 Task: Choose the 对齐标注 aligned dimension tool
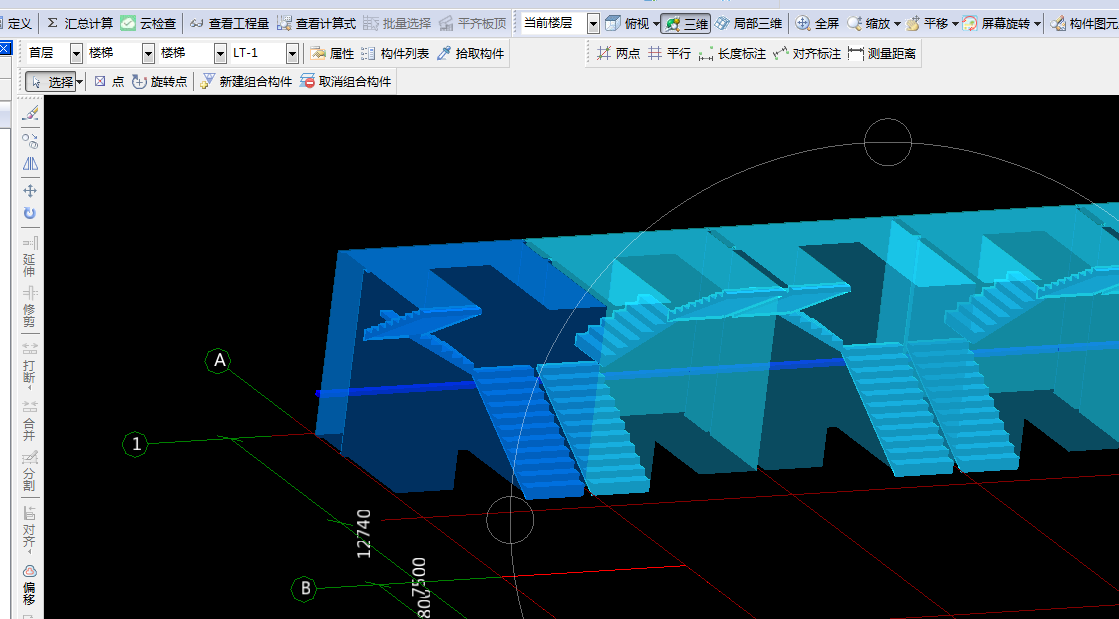click(x=807, y=54)
